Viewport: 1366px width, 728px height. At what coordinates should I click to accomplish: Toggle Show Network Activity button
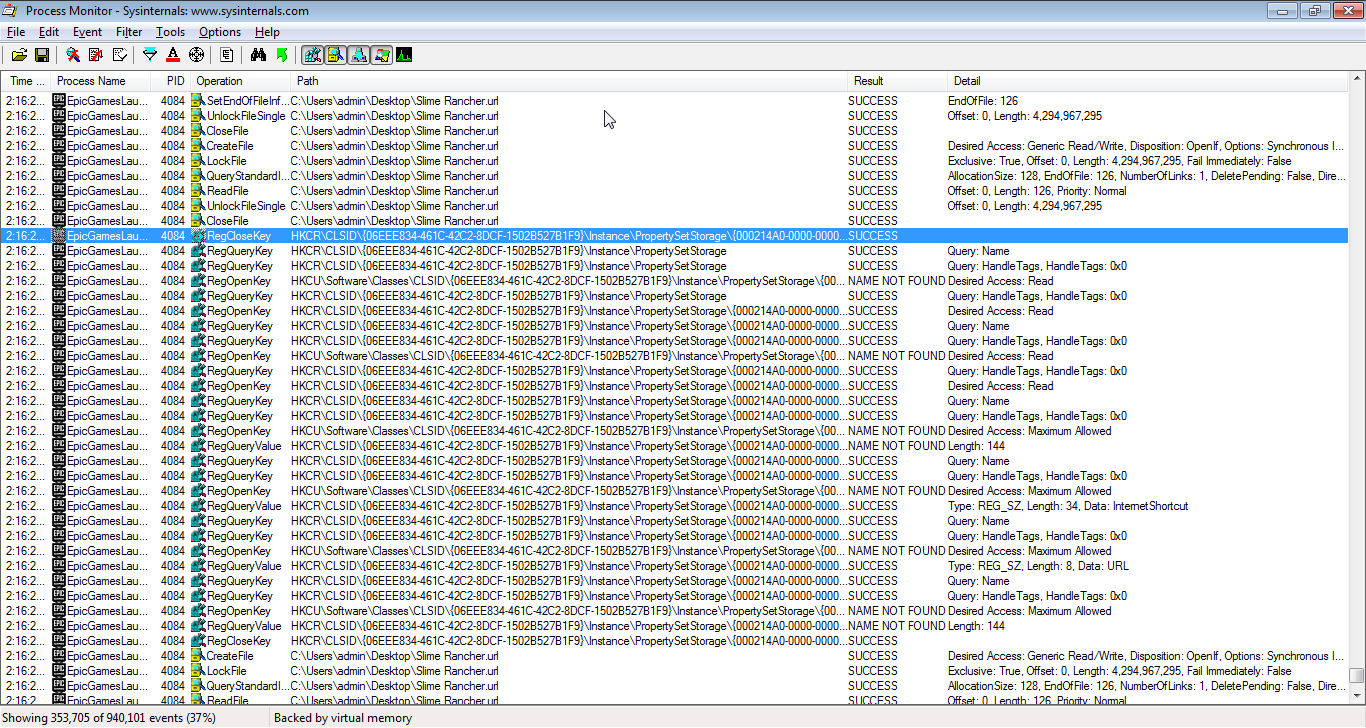point(358,55)
